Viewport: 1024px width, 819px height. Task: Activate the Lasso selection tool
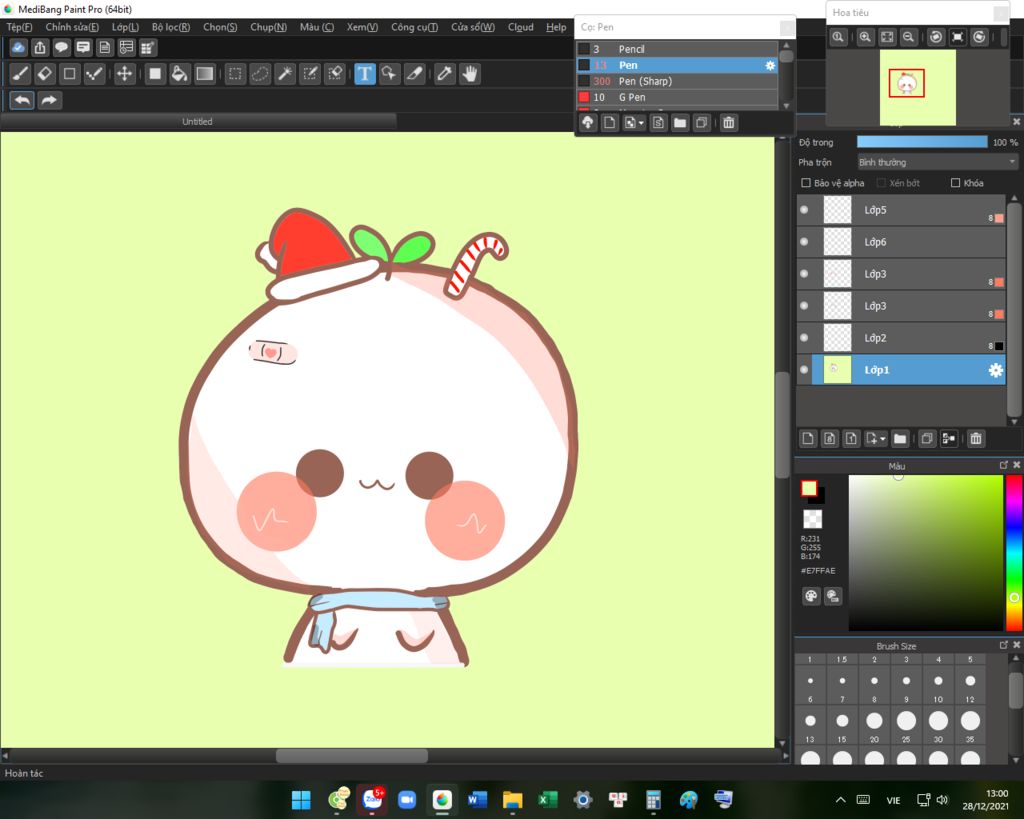(260, 74)
